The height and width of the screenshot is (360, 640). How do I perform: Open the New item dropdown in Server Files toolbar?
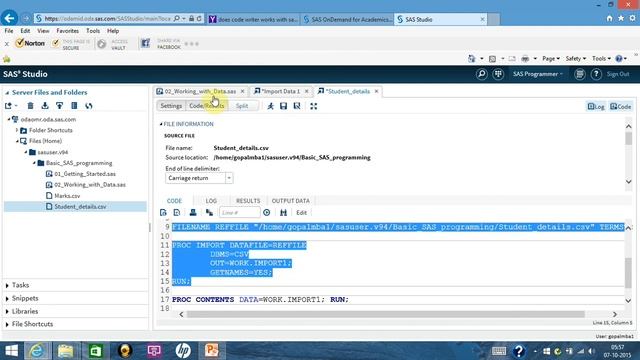[x=11, y=106]
